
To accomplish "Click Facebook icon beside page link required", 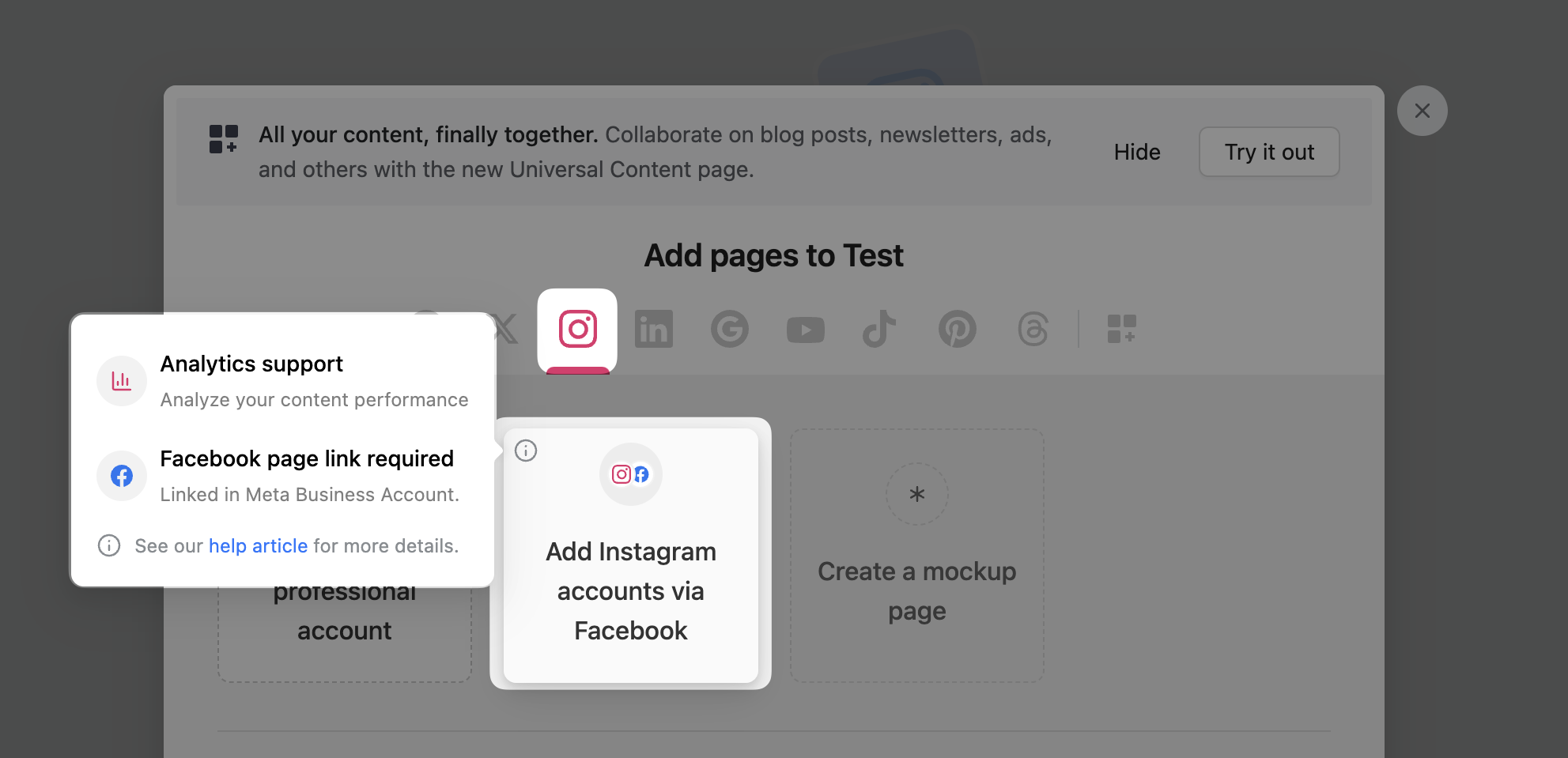I will [x=122, y=476].
